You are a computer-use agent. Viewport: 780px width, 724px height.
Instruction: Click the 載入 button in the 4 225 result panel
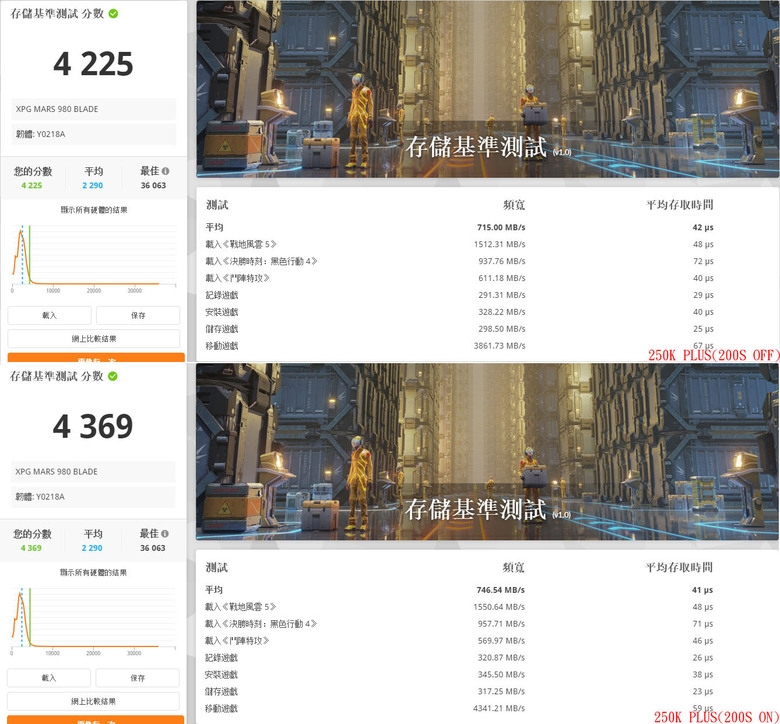pos(49,315)
